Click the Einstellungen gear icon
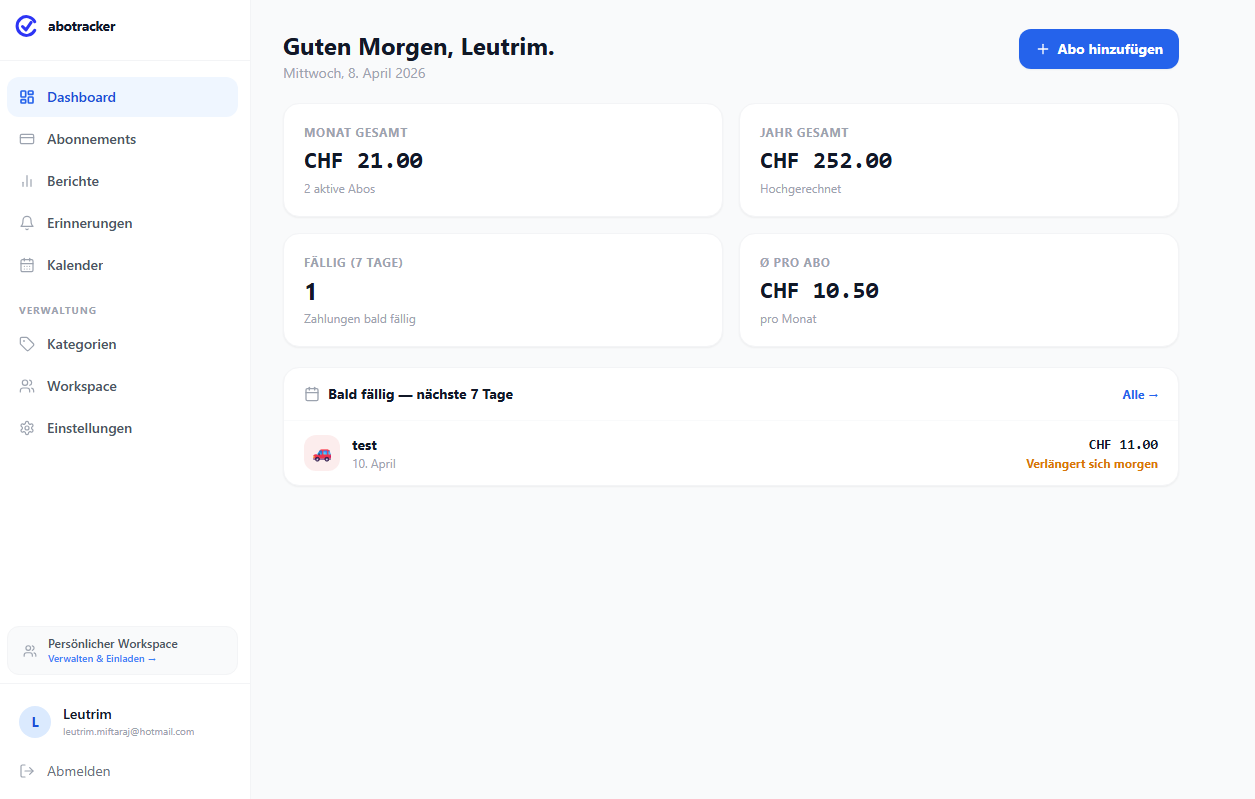Image resolution: width=1255 pixels, height=799 pixels. point(27,428)
